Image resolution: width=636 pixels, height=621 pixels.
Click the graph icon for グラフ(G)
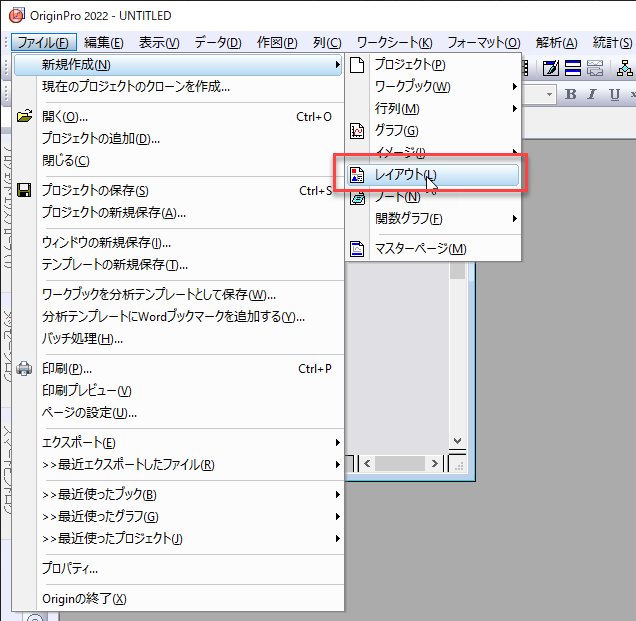pos(357,131)
